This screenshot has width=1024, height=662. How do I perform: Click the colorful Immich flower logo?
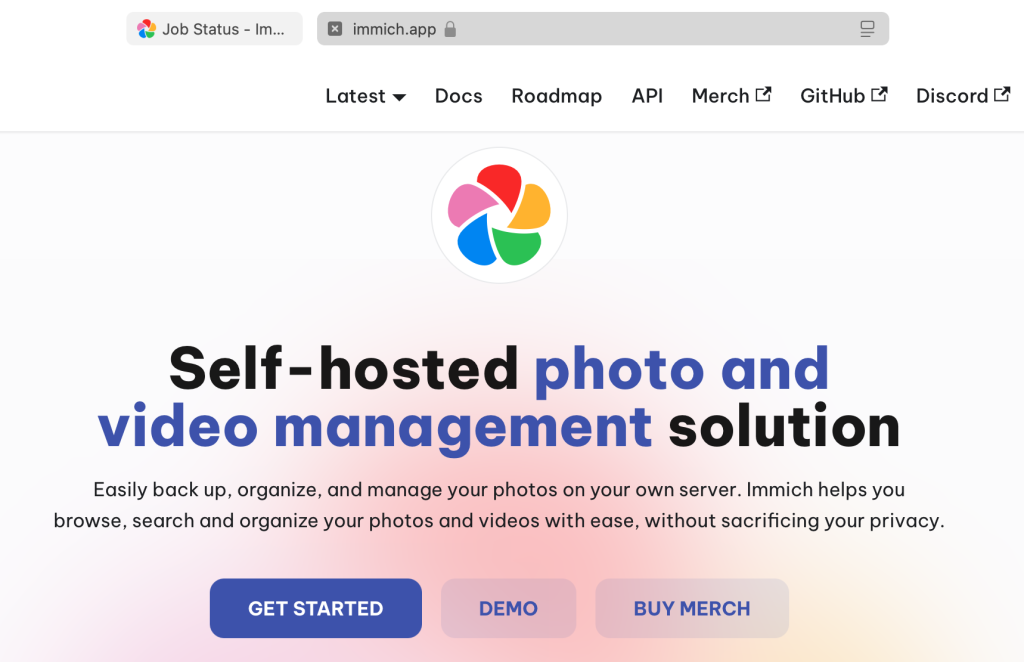(x=499, y=216)
